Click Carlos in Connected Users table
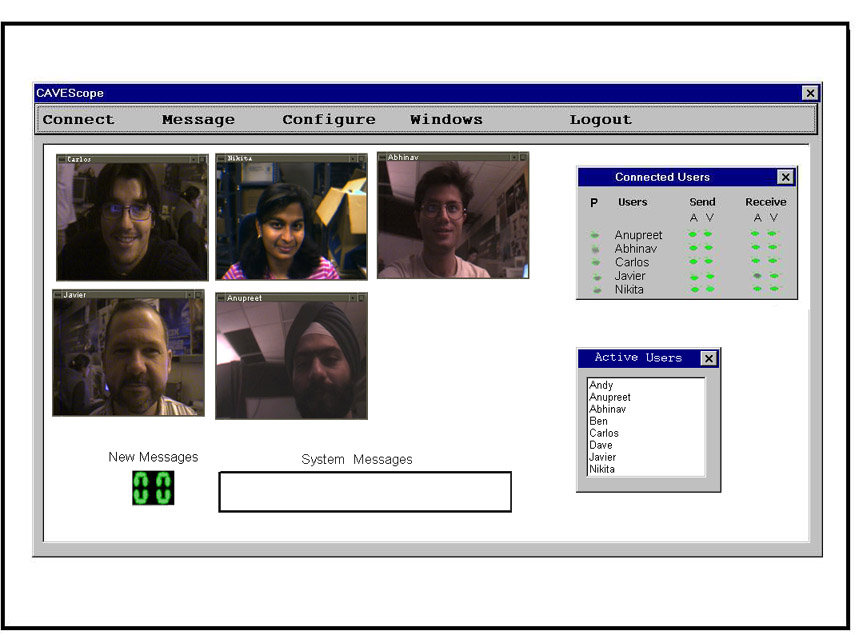859x635 pixels. tap(632, 262)
